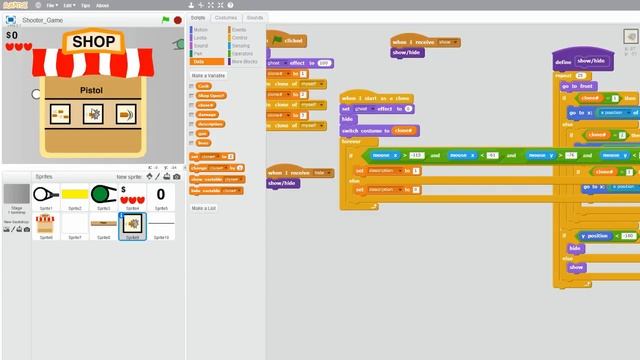640x360 pixels.
Task: Select Sprite1 in the sprite list
Action: 46,197
